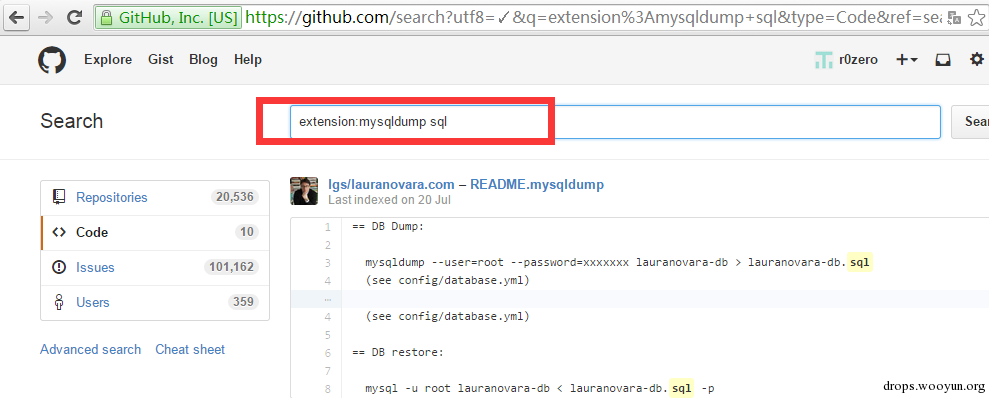
Task: Click the 10 code results badge
Action: pos(247,232)
